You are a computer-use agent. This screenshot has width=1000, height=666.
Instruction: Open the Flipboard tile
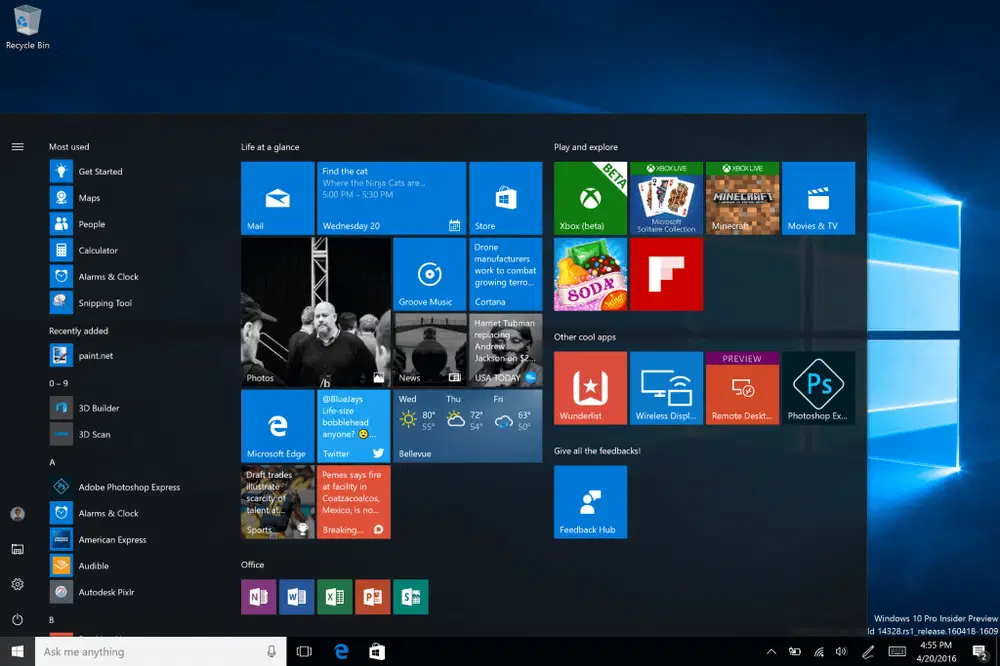666,274
